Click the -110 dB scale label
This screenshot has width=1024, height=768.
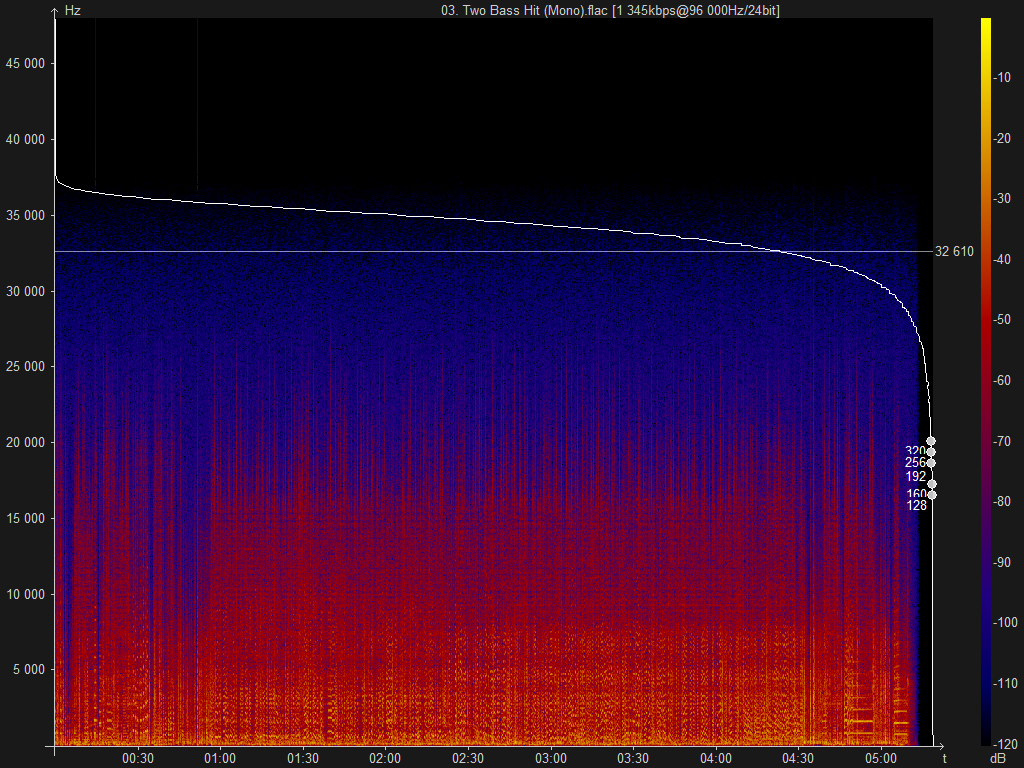tap(1005, 683)
